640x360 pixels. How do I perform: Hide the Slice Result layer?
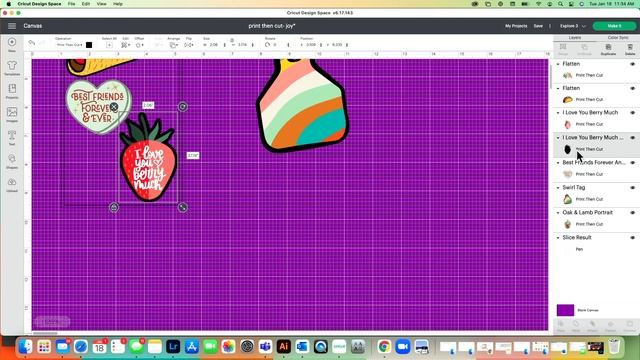(x=633, y=238)
